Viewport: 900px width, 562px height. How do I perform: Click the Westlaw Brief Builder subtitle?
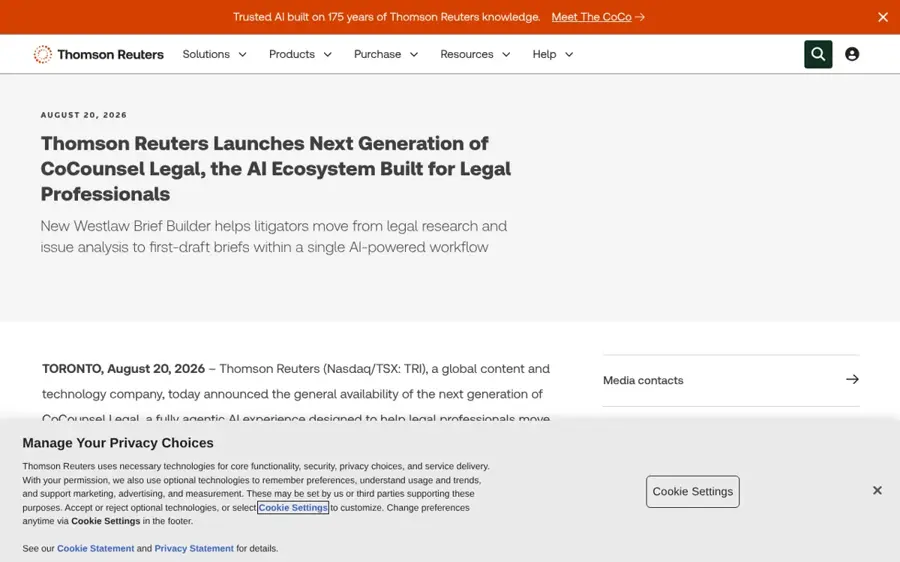[x=274, y=237]
